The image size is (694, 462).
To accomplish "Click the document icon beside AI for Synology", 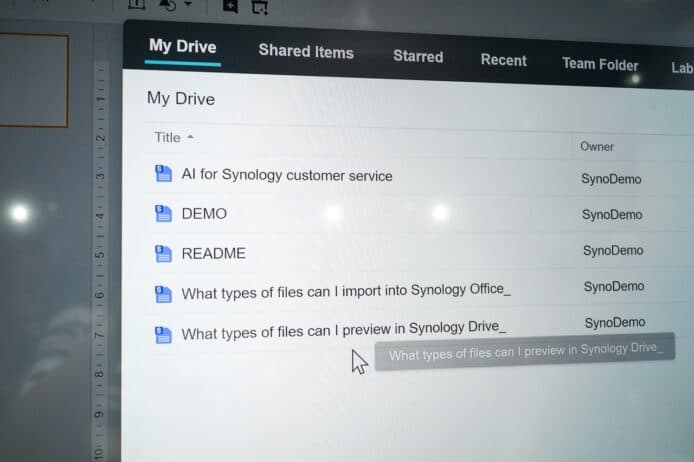I will (163, 174).
